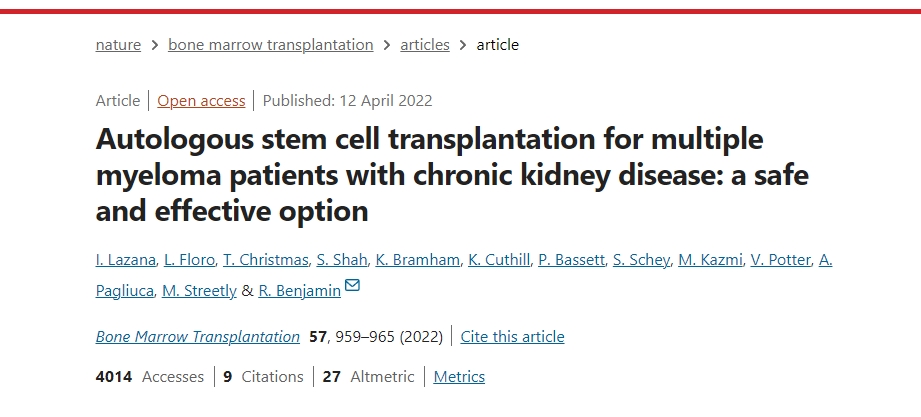921x417 pixels.
Task: Open the articles breadcrumb link
Action: point(425,45)
